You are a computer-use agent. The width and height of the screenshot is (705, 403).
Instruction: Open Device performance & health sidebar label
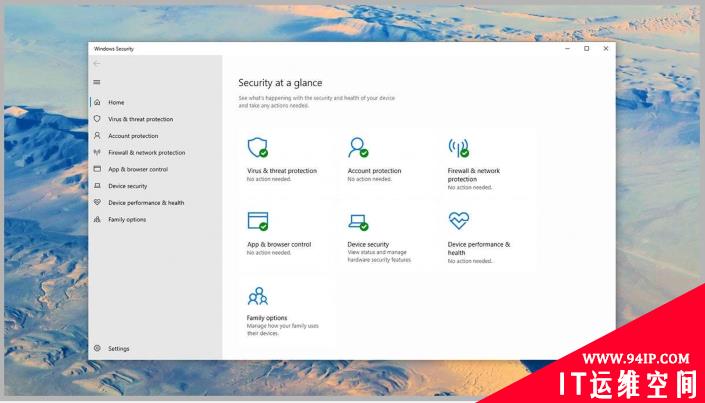tap(146, 202)
